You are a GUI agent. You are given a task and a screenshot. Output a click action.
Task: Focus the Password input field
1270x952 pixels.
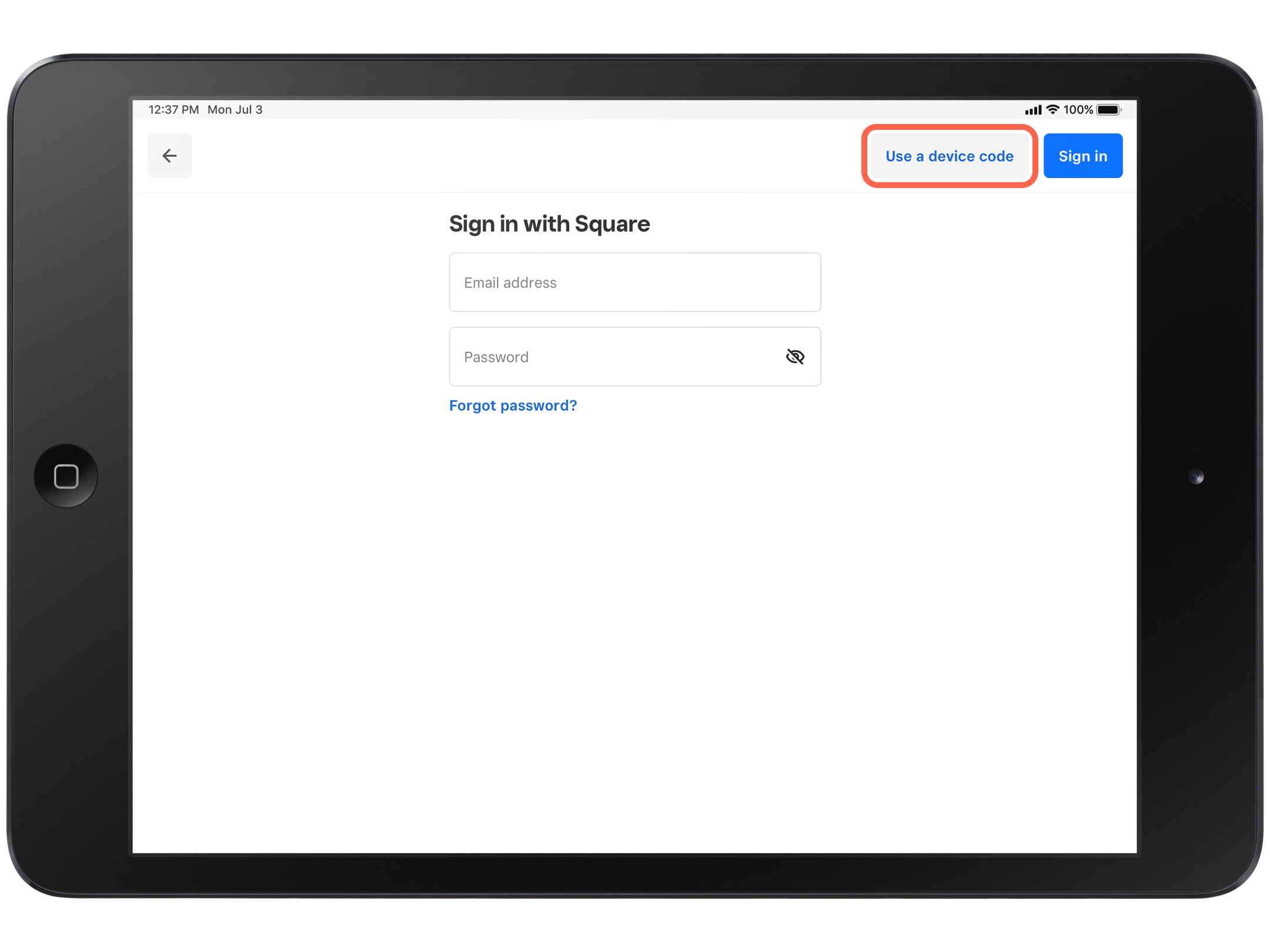click(x=611, y=357)
